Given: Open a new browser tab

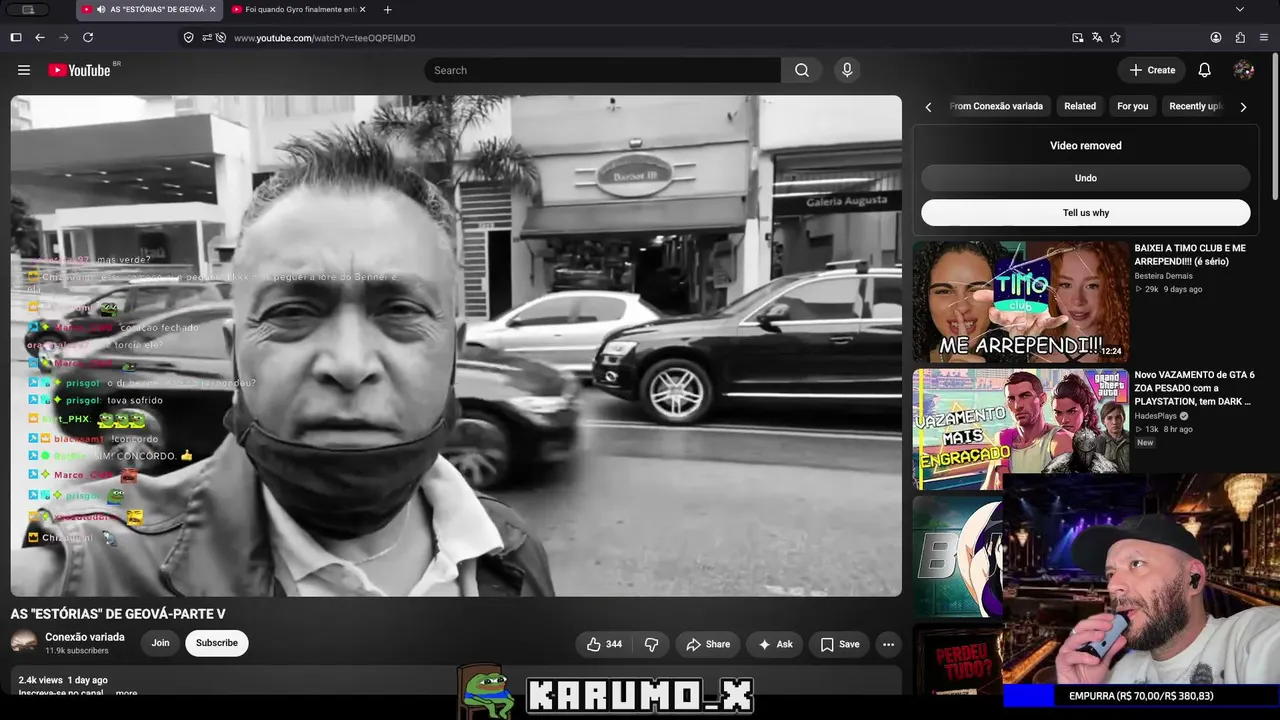Looking at the screenshot, I should 388,10.
